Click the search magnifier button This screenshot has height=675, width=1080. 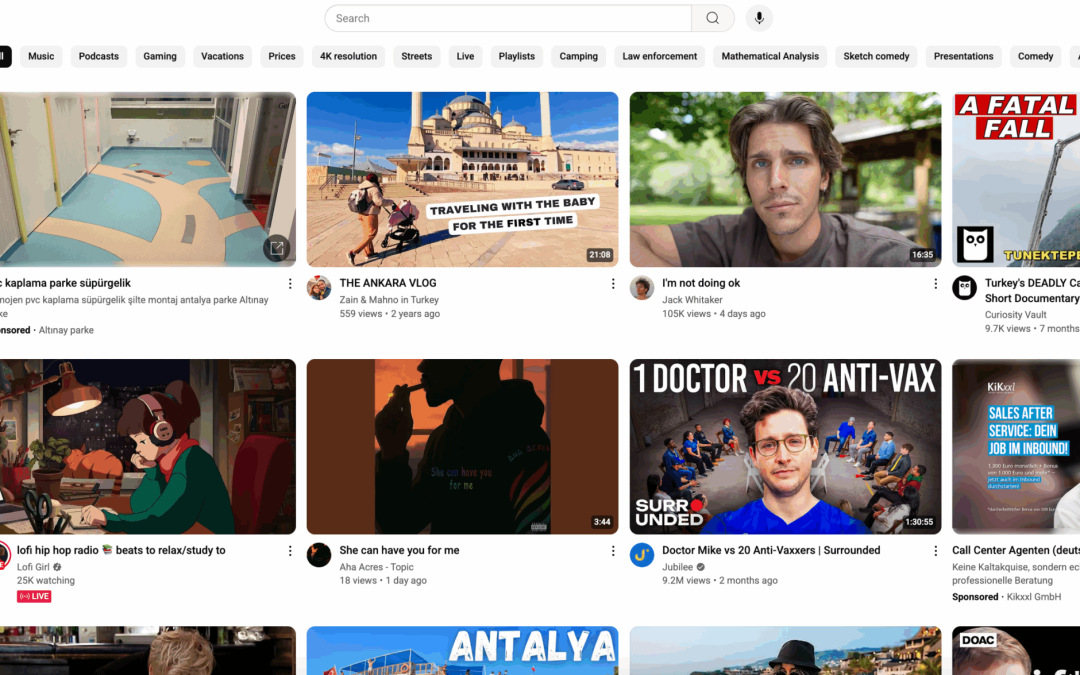click(x=712, y=18)
